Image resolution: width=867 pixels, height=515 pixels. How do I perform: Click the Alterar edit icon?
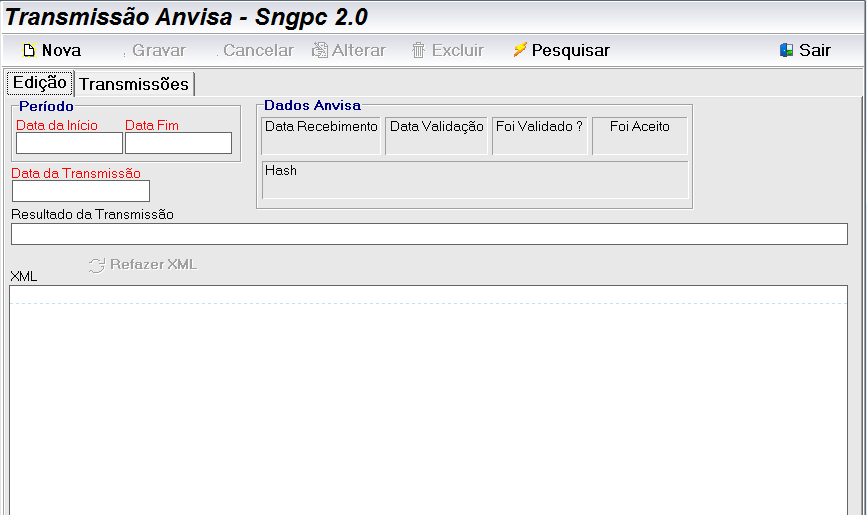point(320,50)
